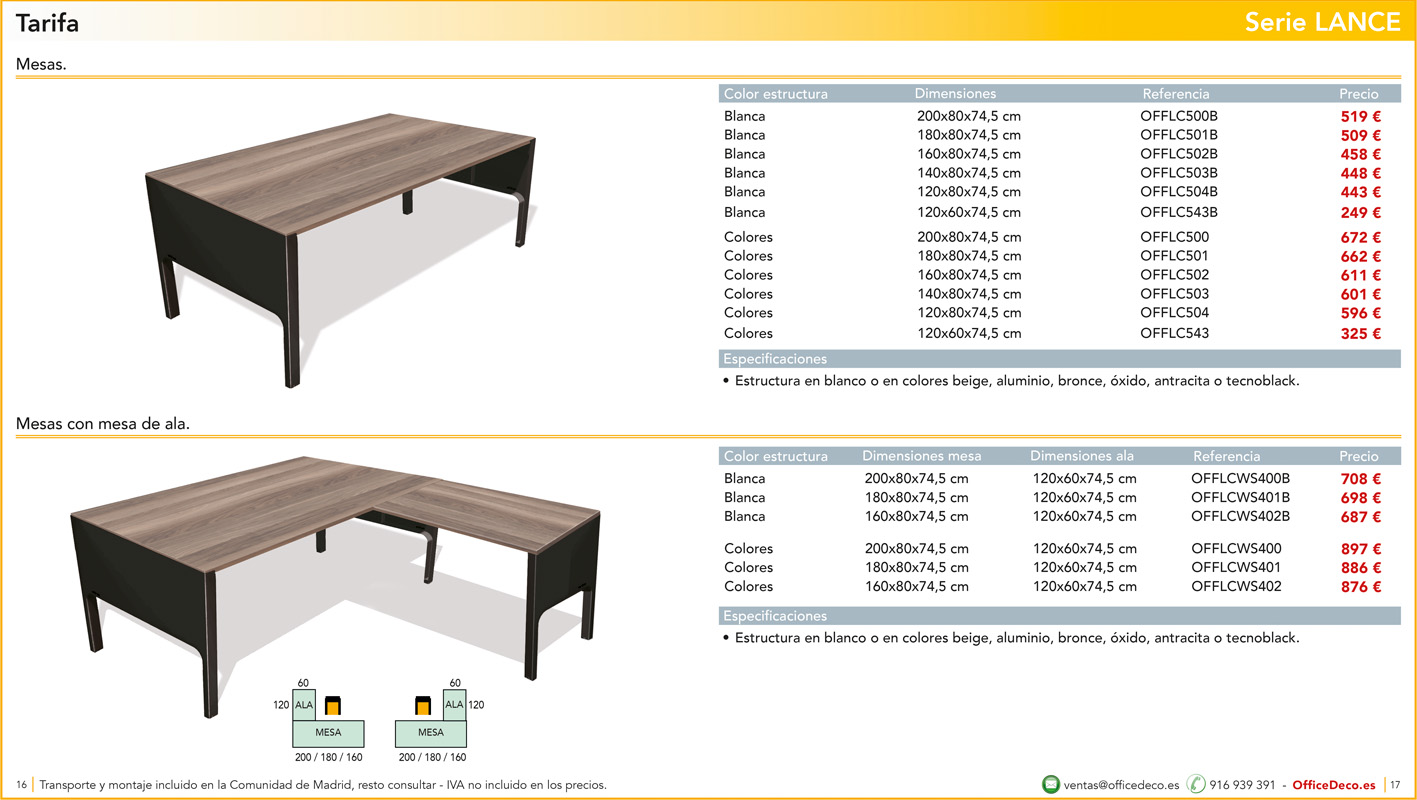Click the L-shaped desk with wing image
Viewport: 1417px width, 800px height.
pos(335,585)
